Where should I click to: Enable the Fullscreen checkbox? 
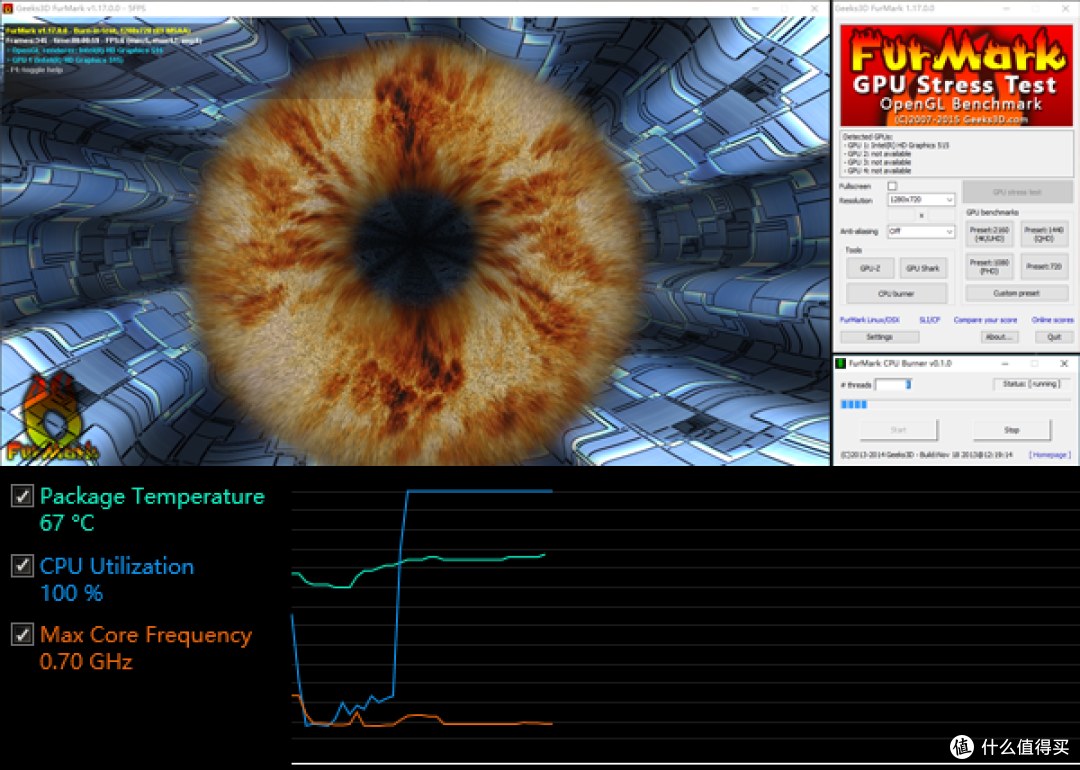892,186
